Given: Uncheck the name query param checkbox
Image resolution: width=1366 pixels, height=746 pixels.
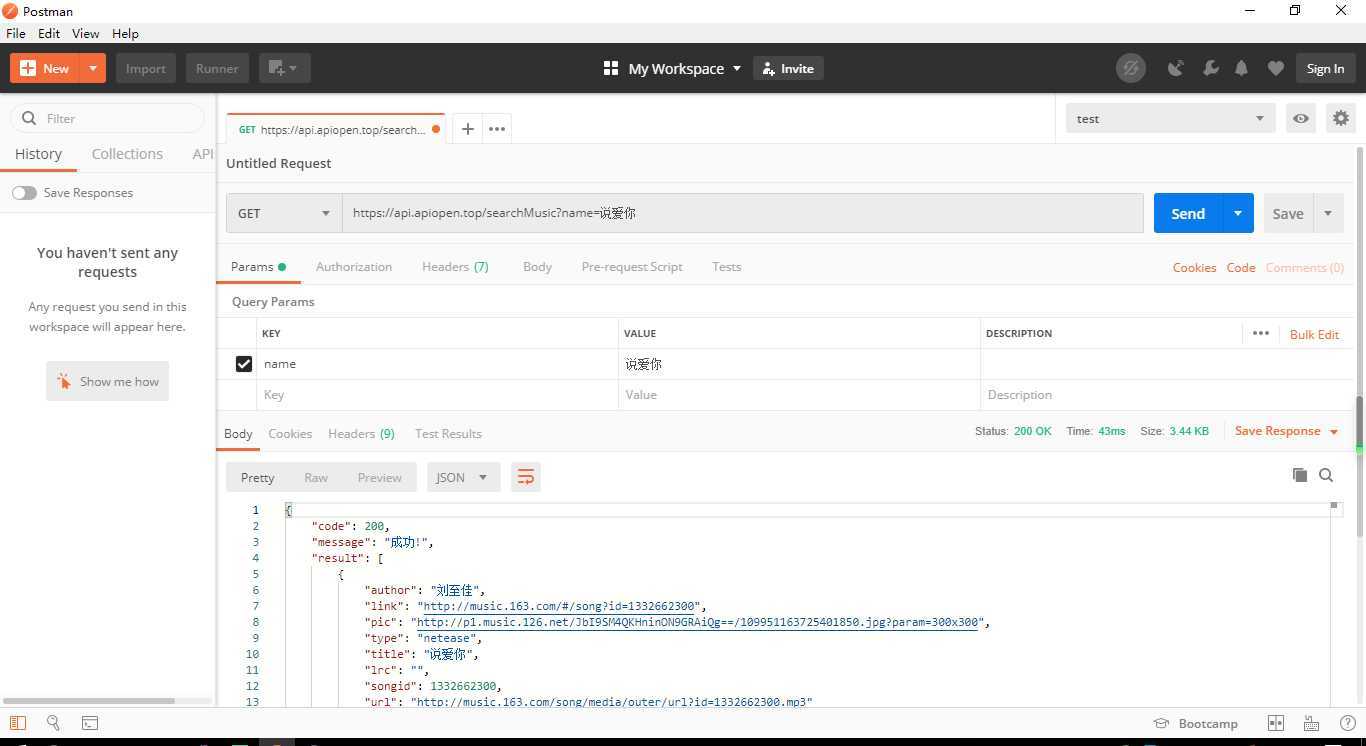Looking at the screenshot, I should point(243,364).
